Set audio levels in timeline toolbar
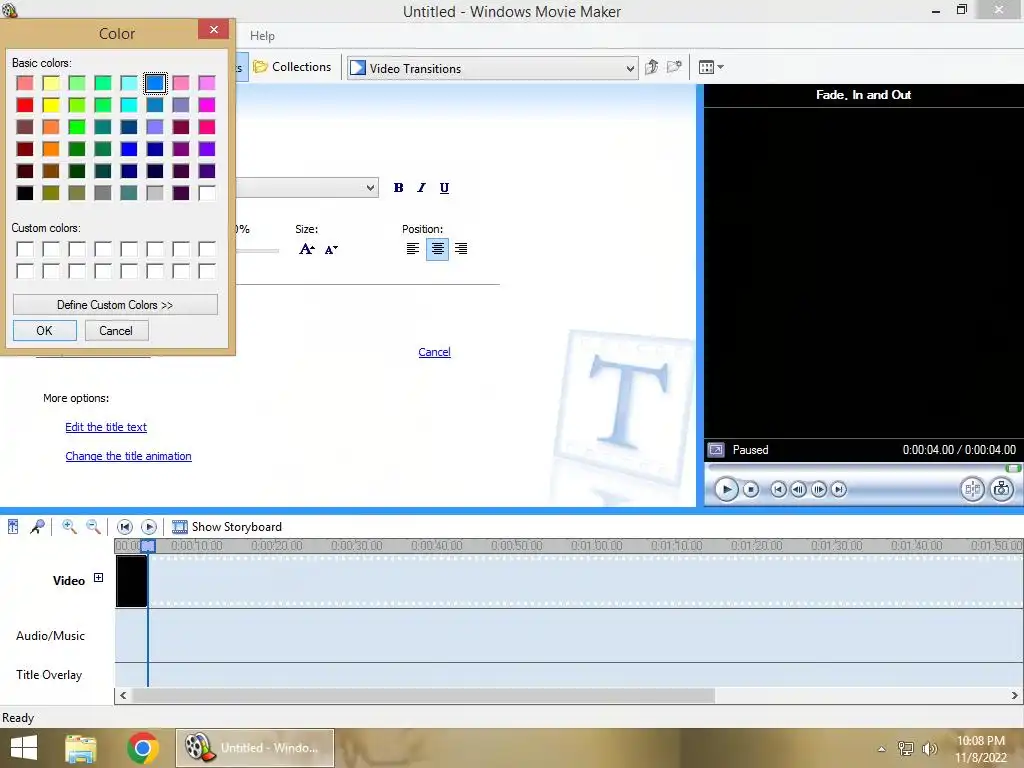Viewport: 1024px width, 768px height. point(13,526)
